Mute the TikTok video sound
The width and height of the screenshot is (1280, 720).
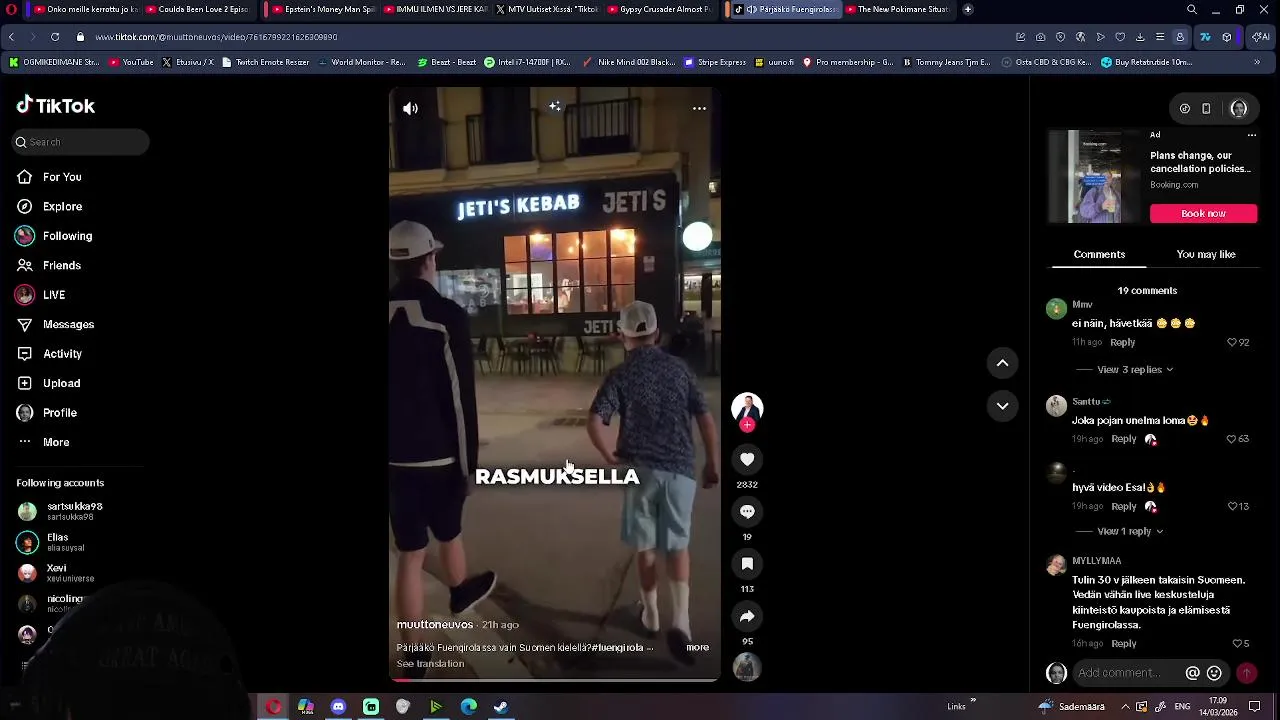pos(410,108)
